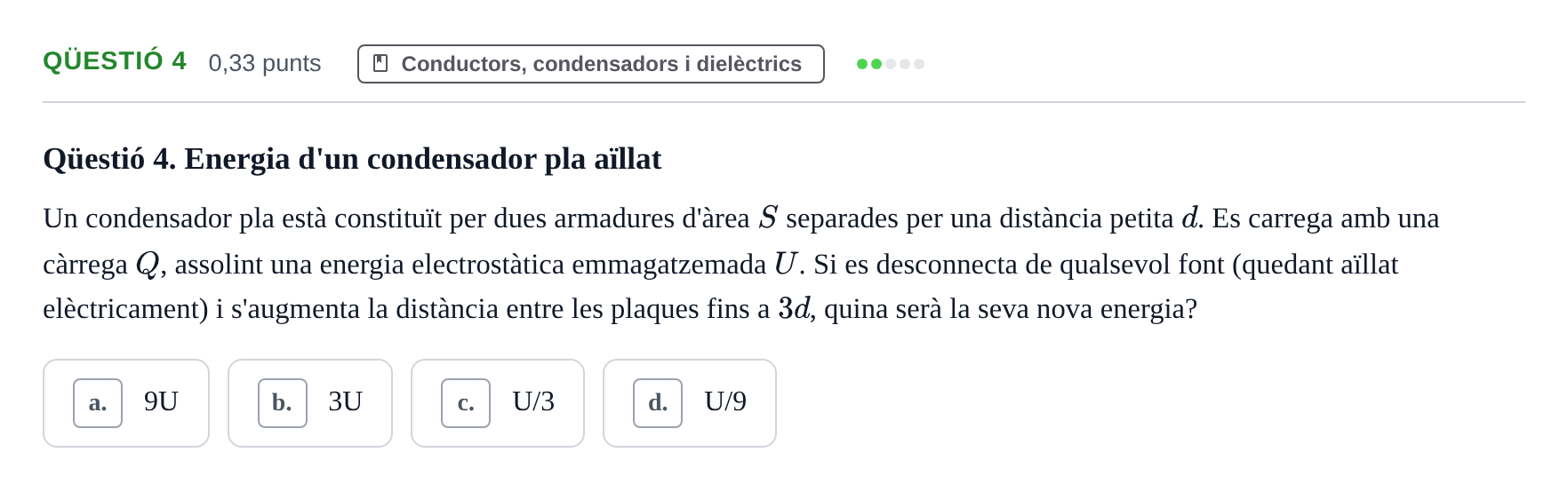
Task: Click the letter badge 'a.'
Action: 98,403
